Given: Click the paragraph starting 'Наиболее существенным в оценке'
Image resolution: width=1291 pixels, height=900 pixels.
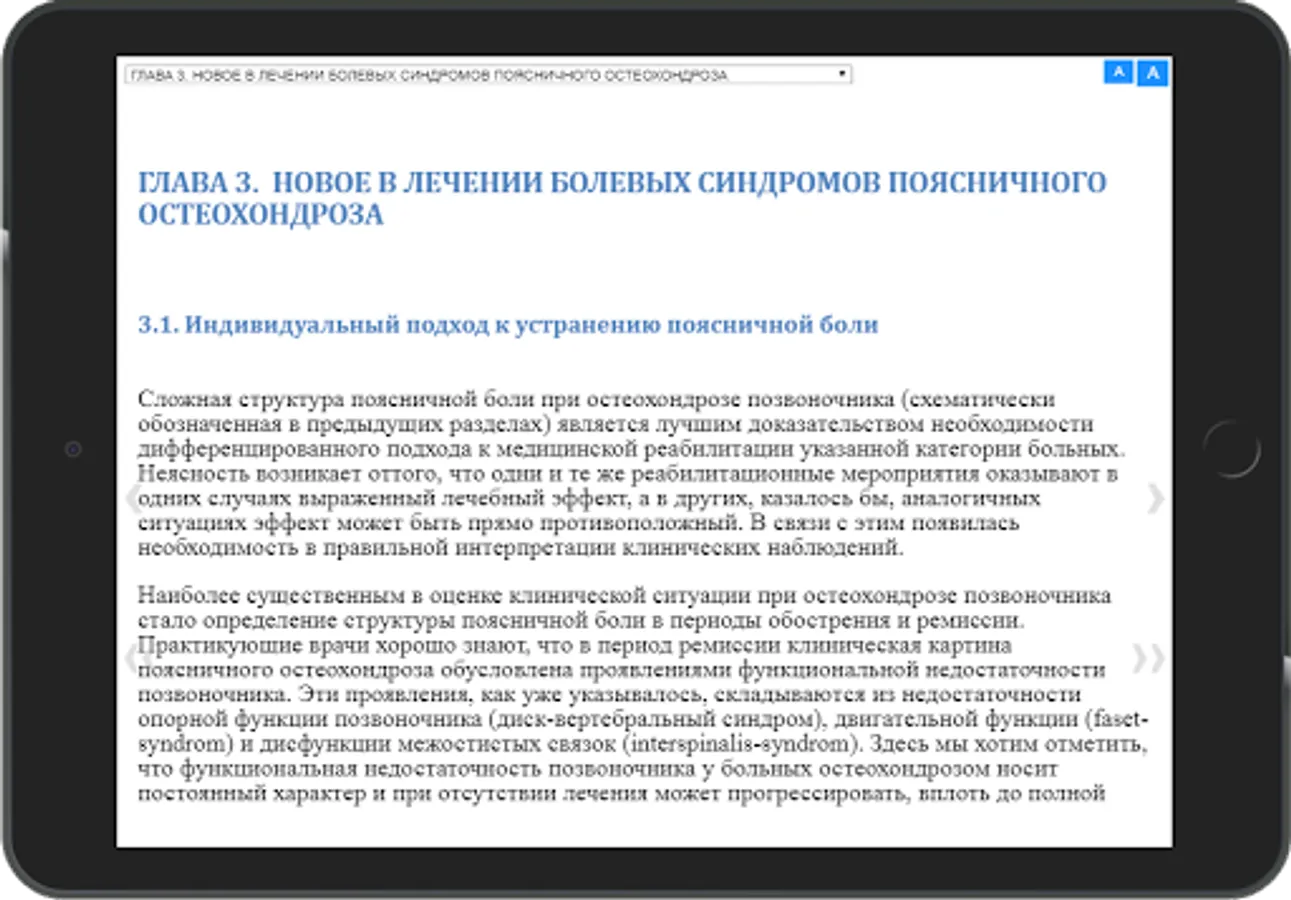Looking at the screenshot, I should click(645, 695).
